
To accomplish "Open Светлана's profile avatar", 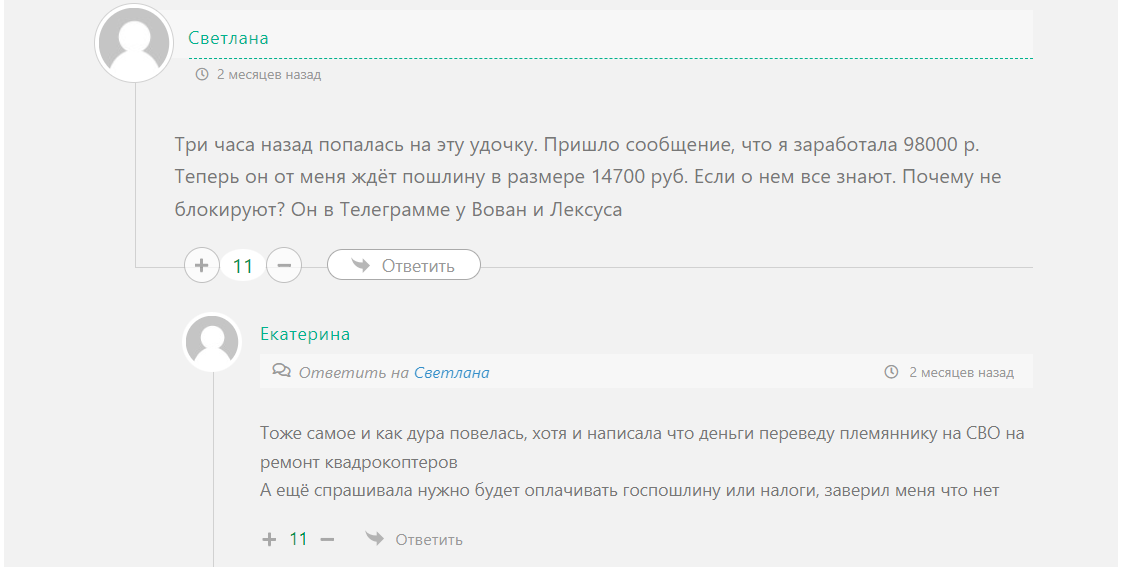I will coord(134,43).
